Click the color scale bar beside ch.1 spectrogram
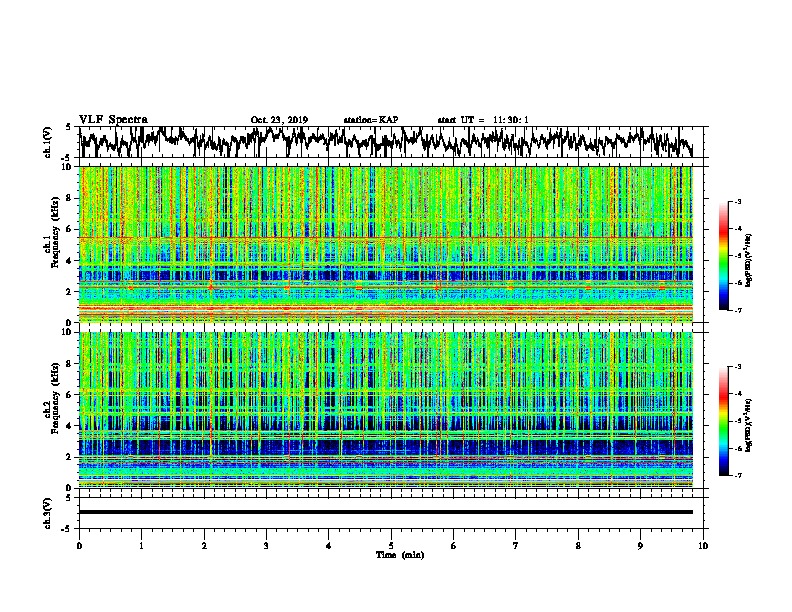Viewport: 792px width, 612px height. point(724,256)
